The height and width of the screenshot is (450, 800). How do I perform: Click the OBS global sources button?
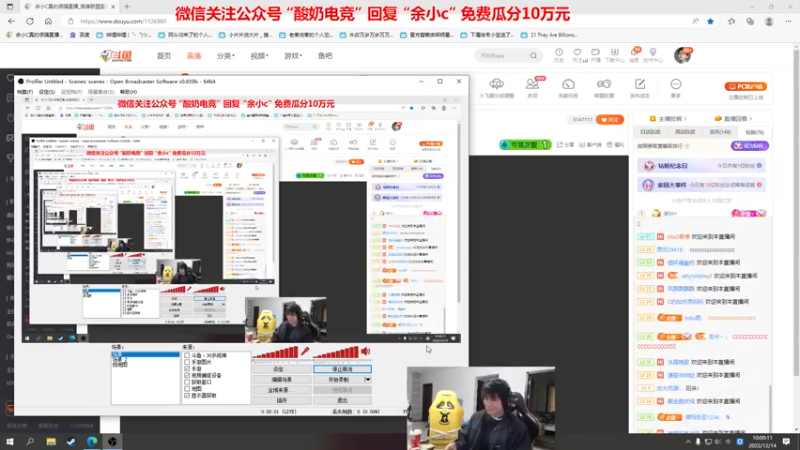point(282,390)
